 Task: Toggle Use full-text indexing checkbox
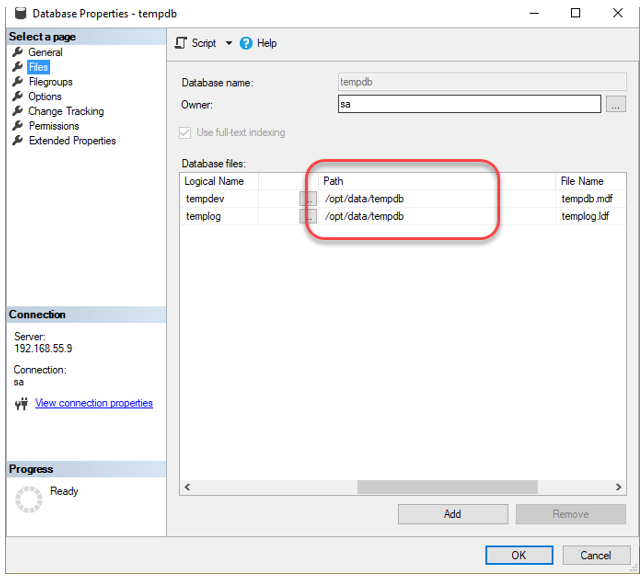[185, 132]
